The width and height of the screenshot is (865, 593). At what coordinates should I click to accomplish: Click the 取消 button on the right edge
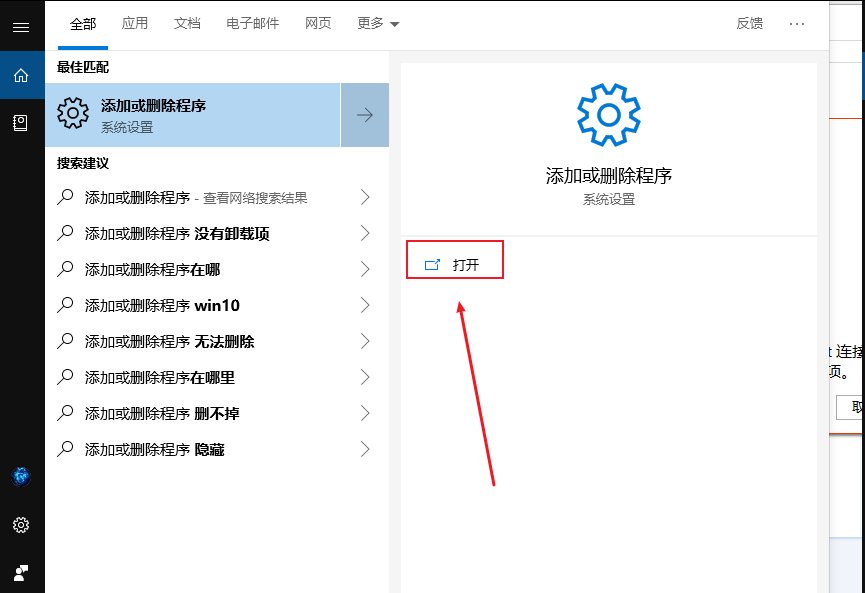pos(856,407)
